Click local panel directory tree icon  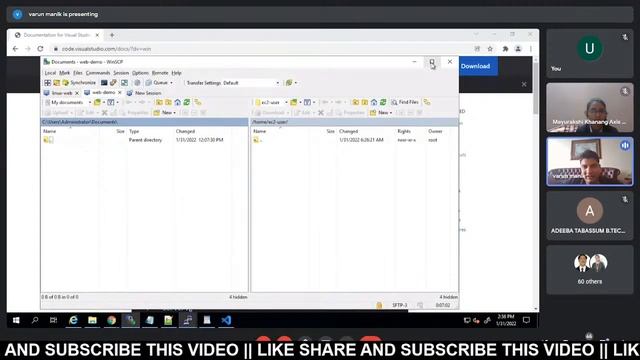tap(198, 102)
